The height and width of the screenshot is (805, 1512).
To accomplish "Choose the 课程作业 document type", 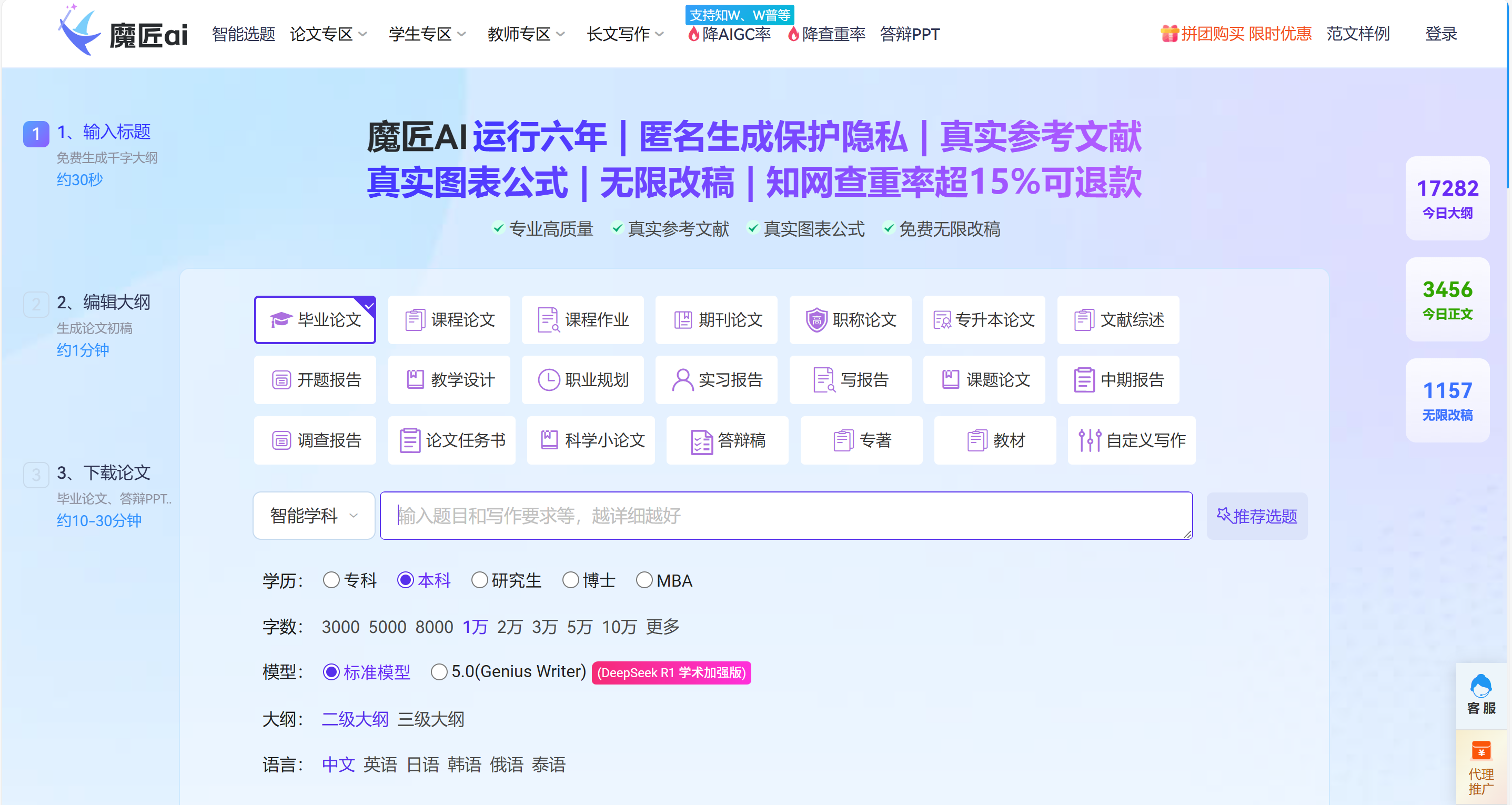I will [x=583, y=320].
